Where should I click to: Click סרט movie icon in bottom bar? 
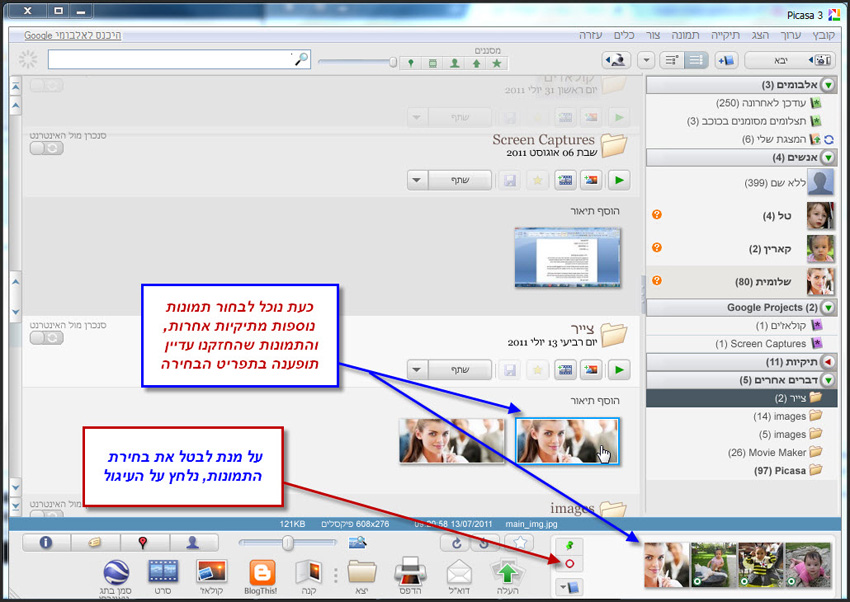coord(163,577)
